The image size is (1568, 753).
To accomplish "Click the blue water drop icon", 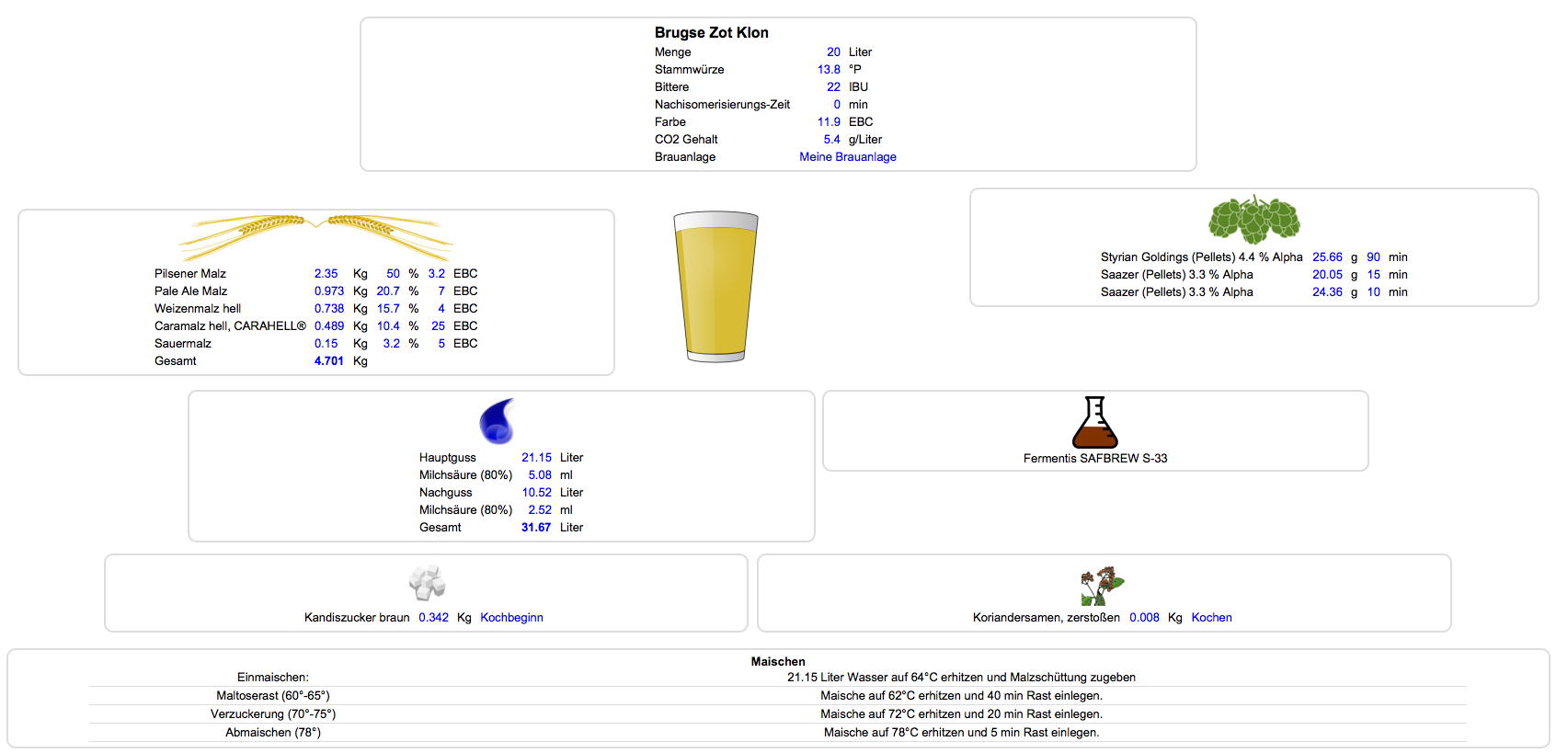I will [x=498, y=421].
